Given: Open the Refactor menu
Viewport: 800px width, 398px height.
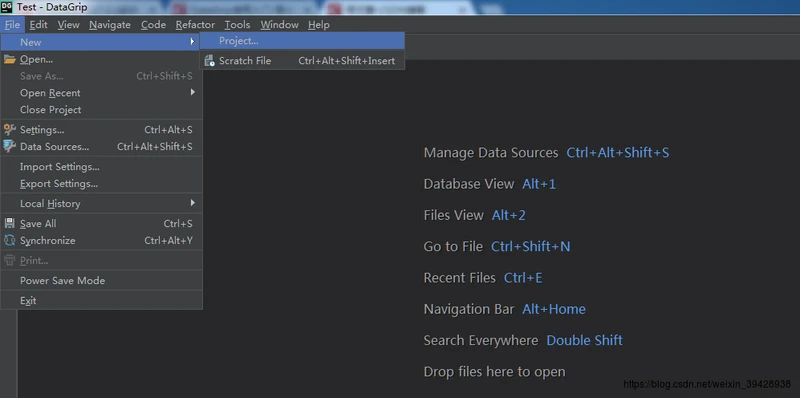Looking at the screenshot, I should [195, 24].
